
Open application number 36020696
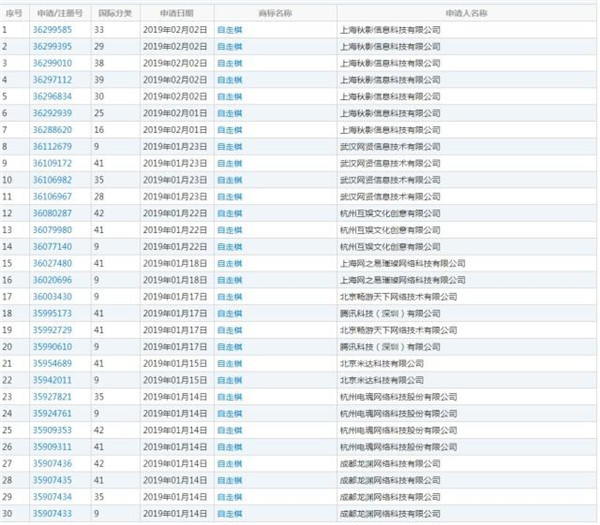(x=52, y=280)
